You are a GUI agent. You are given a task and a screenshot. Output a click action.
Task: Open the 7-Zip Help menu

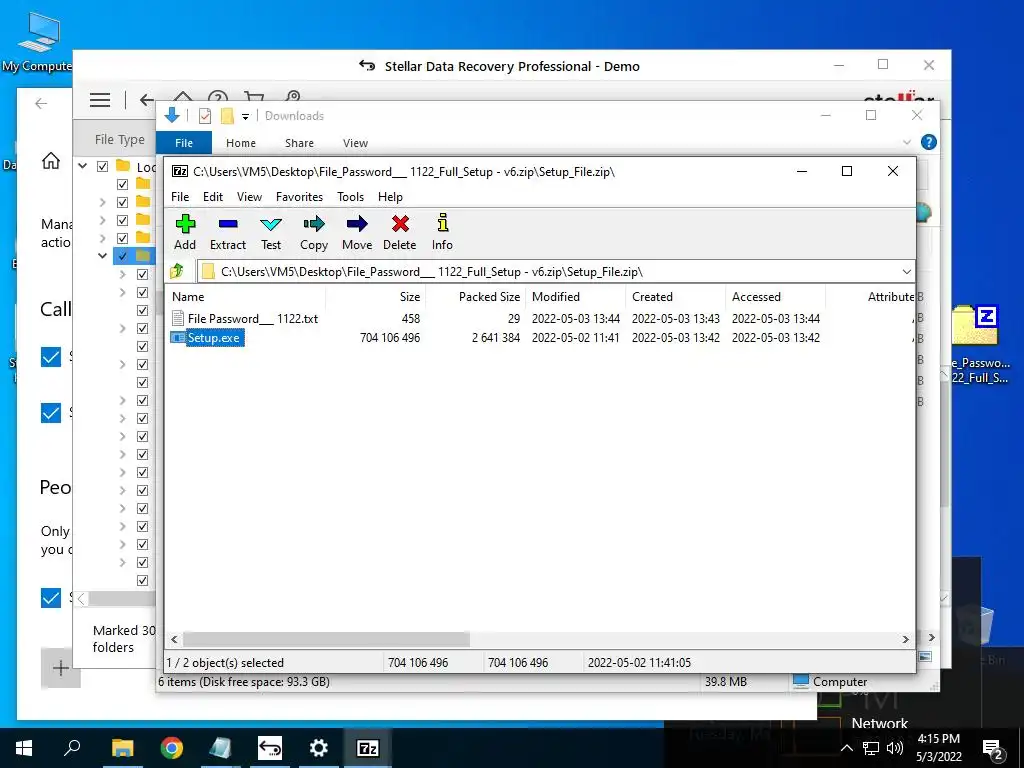390,197
